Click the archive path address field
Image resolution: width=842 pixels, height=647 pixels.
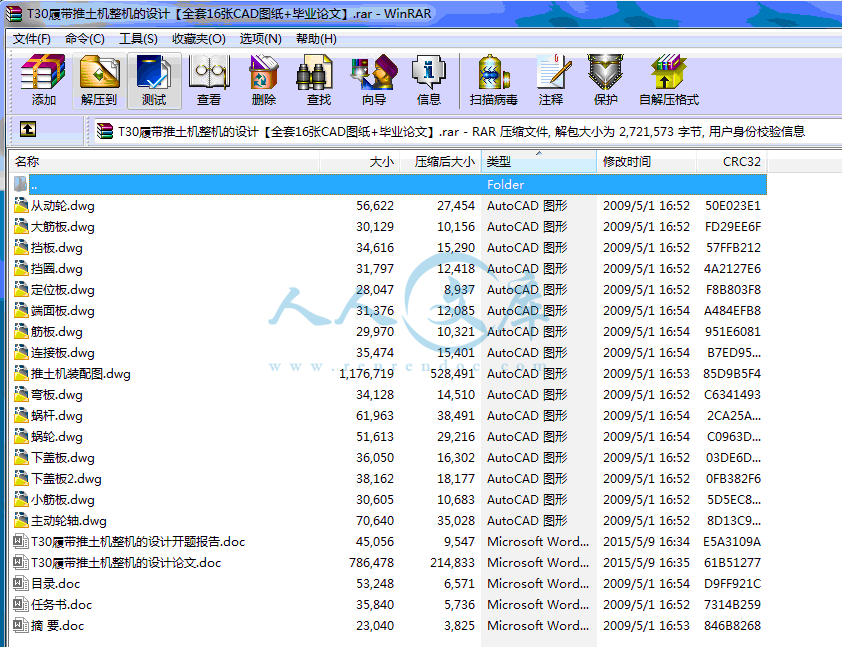click(x=467, y=132)
